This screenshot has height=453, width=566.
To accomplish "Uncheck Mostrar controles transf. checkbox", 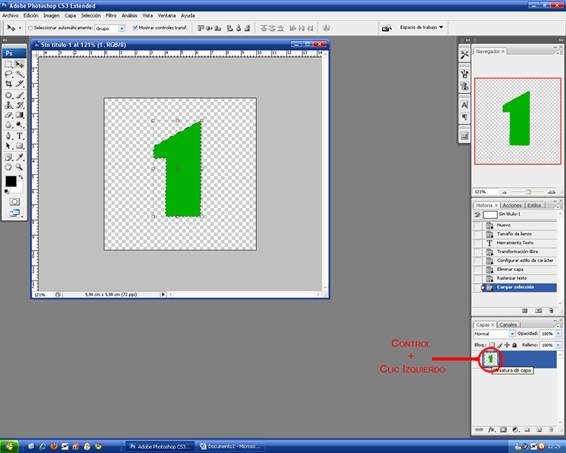I will 135,28.
